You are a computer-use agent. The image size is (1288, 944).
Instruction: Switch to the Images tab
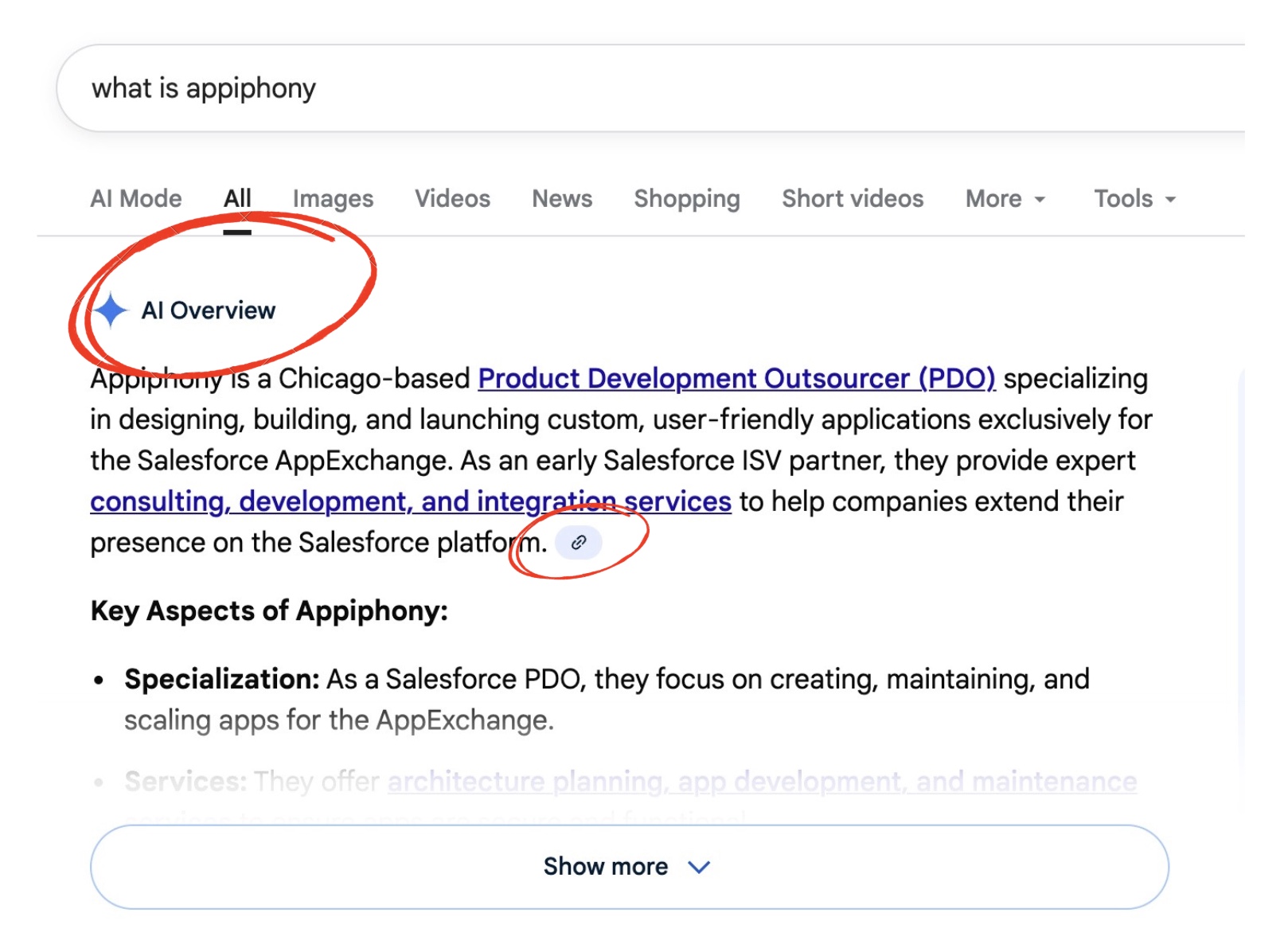point(333,199)
